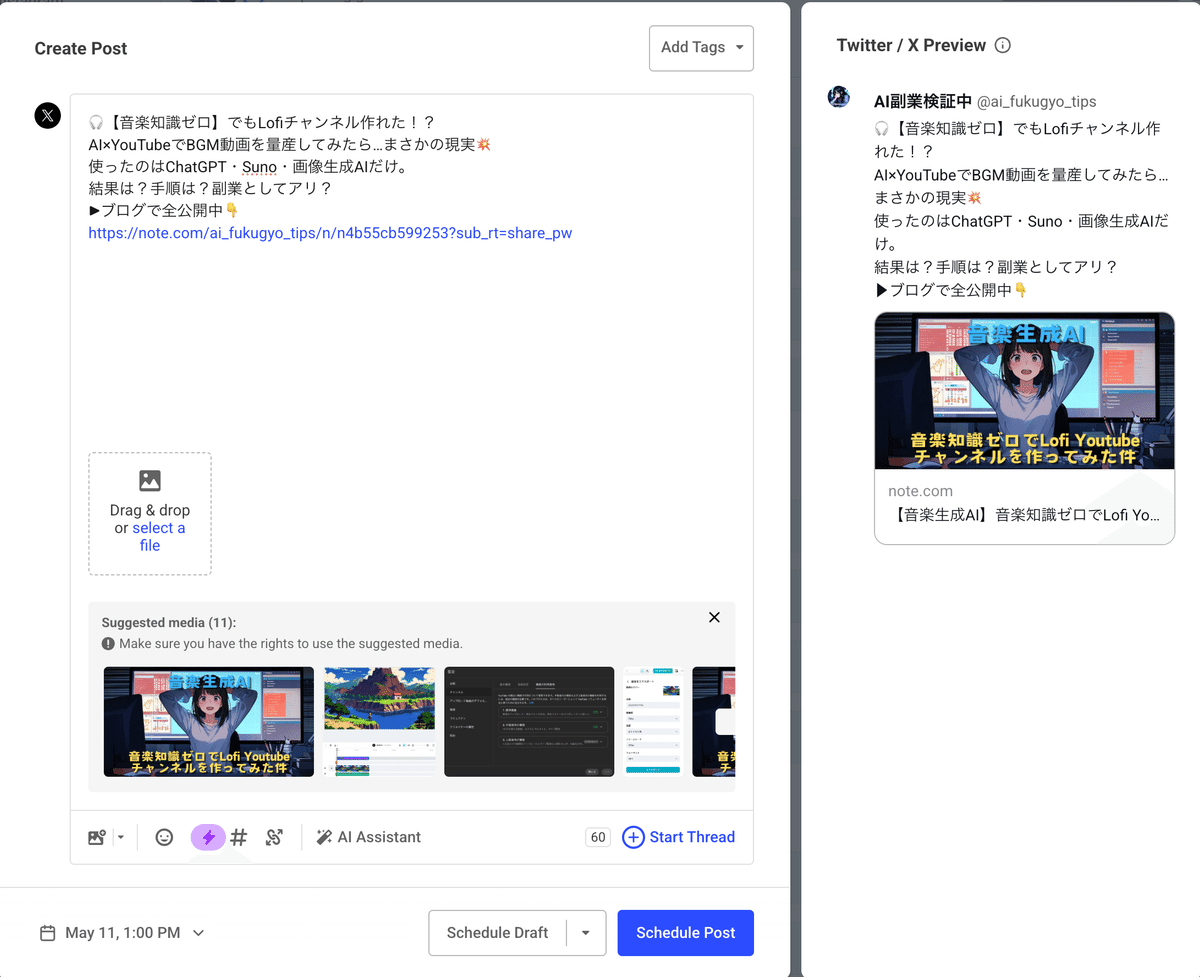1200x977 pixels.
Task: Expand the Schedule Draft options arrow
Action: tap(587, 932)
